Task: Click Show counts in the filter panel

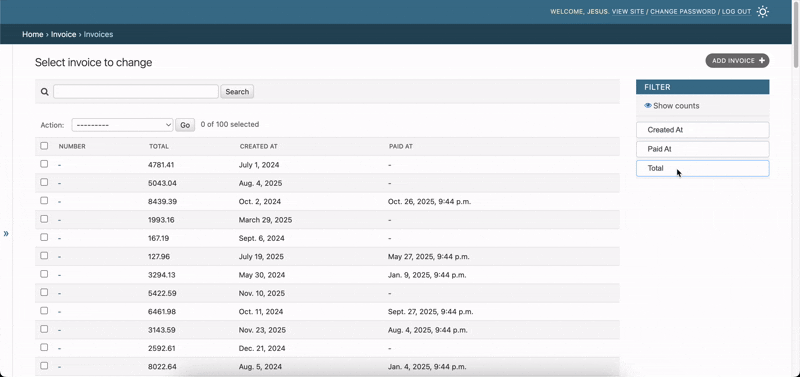Action: [676, 106]
